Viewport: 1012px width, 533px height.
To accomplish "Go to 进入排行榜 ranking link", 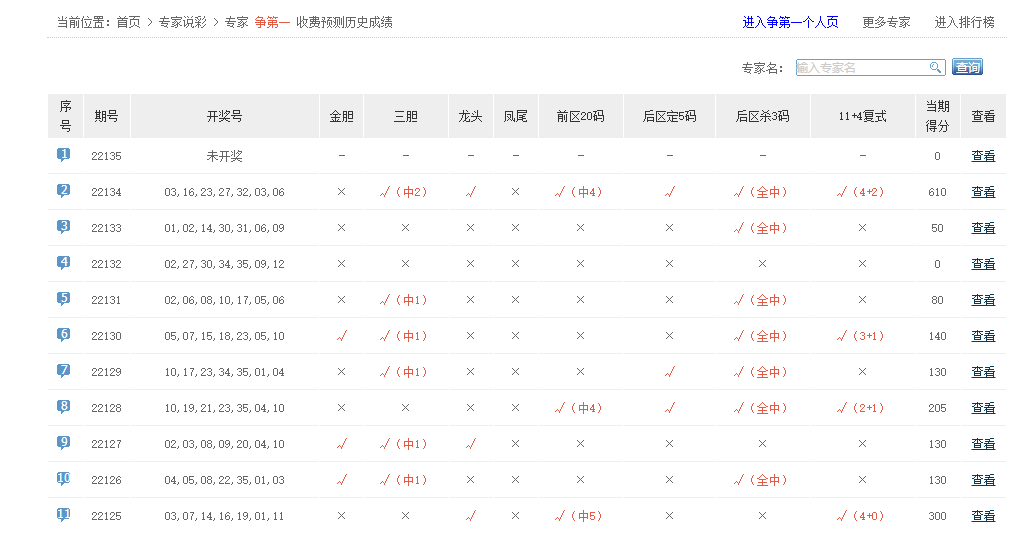I will (964, 22).
